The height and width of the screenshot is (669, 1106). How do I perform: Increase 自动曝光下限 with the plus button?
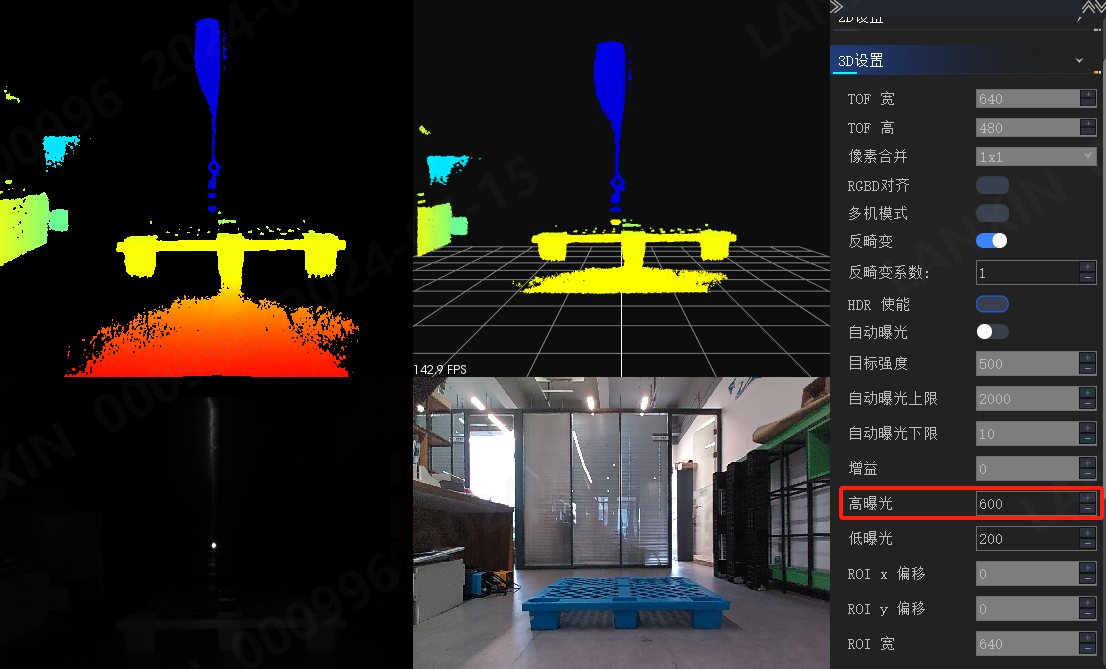(1088, 428)
